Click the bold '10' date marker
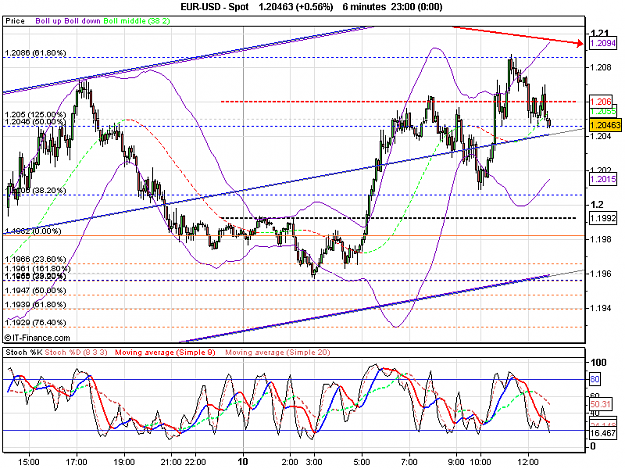Screen dimensions: 625x469 pos(243,461)
